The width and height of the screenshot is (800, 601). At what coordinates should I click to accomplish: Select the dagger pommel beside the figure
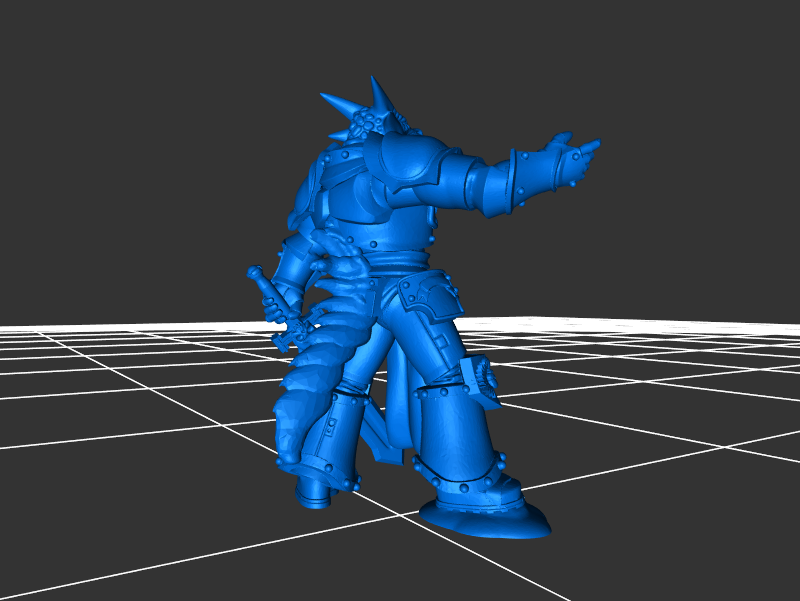(x=255, y=271)
